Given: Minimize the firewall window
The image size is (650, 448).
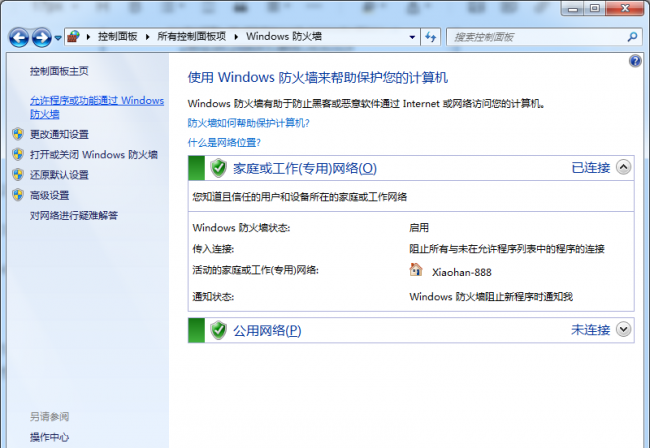Looking at the screenshot, I should [572, 8].
